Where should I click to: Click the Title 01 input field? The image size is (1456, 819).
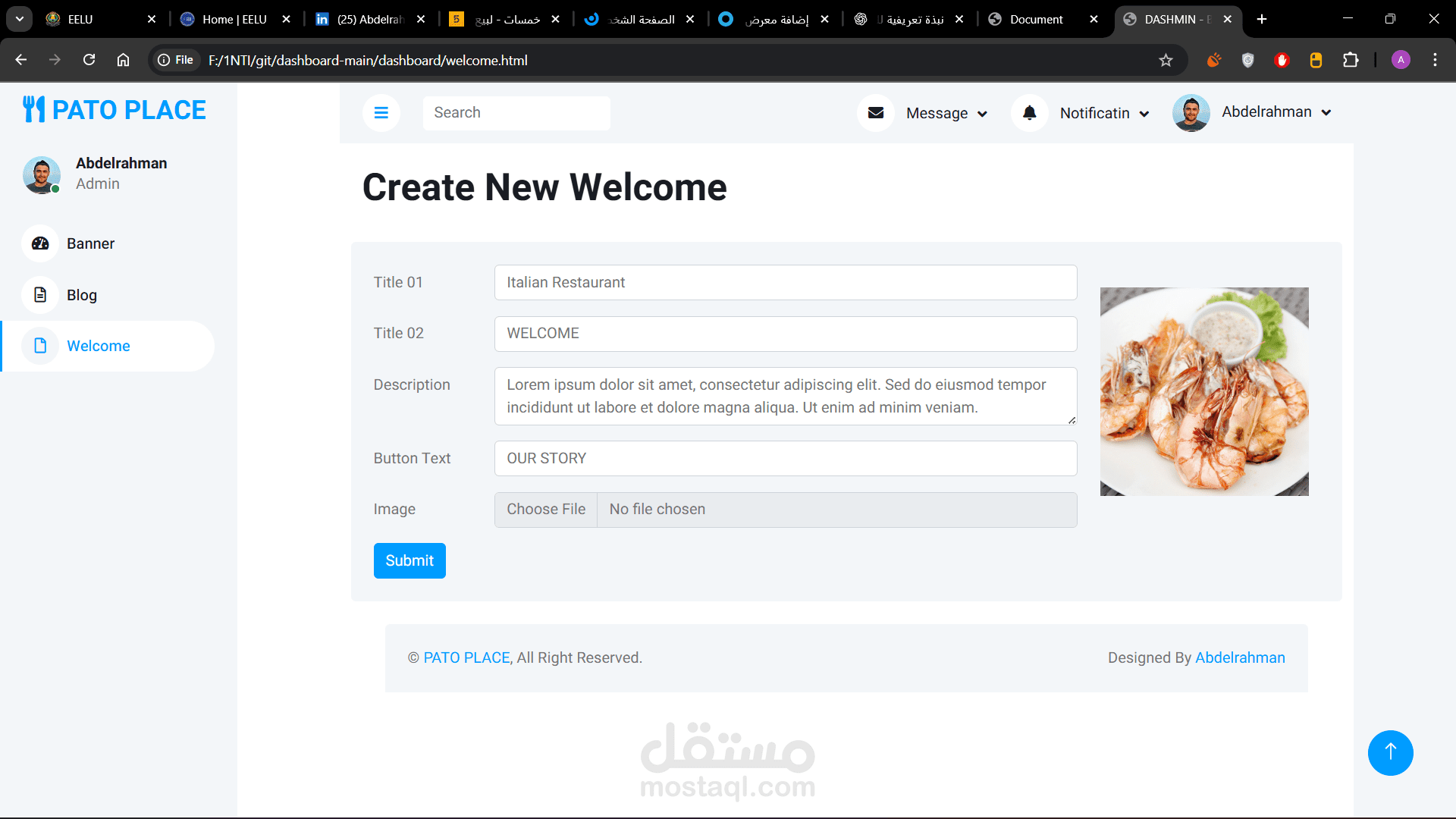[x=786, y=282]
